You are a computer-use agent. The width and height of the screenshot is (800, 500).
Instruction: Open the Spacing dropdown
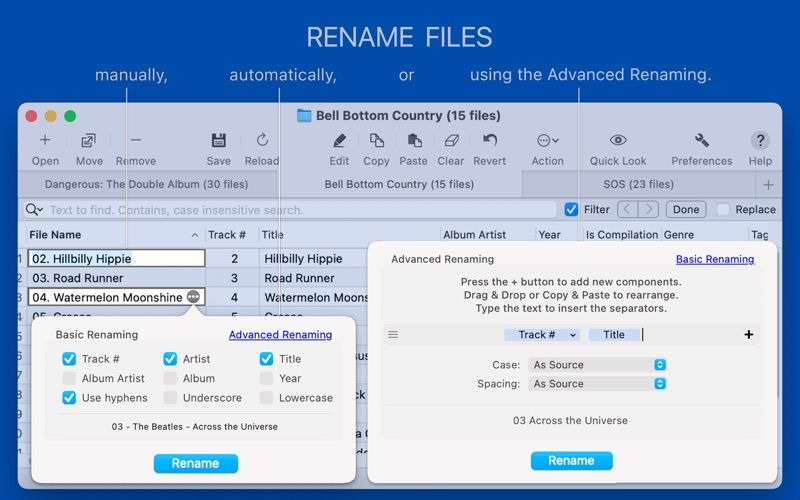[x=597, y=384]
